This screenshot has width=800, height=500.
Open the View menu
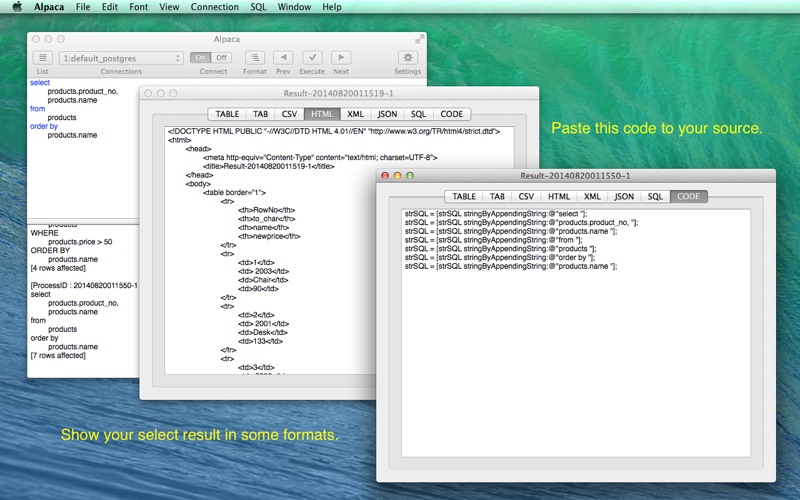pos(169,7)
